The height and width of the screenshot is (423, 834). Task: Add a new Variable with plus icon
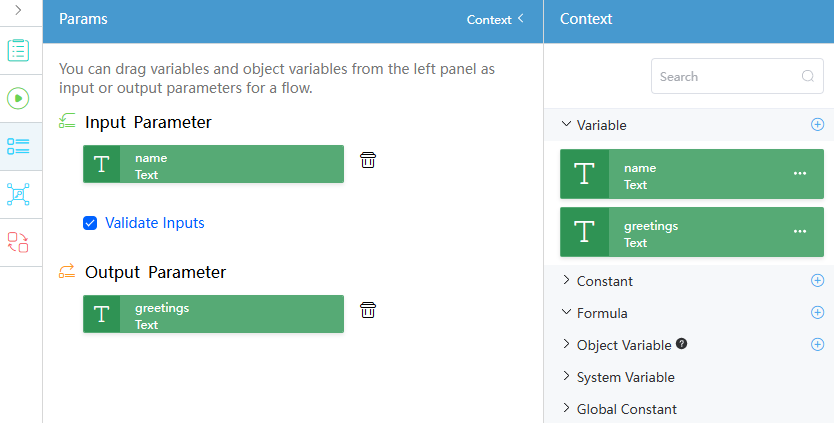[x=818, y=125]
